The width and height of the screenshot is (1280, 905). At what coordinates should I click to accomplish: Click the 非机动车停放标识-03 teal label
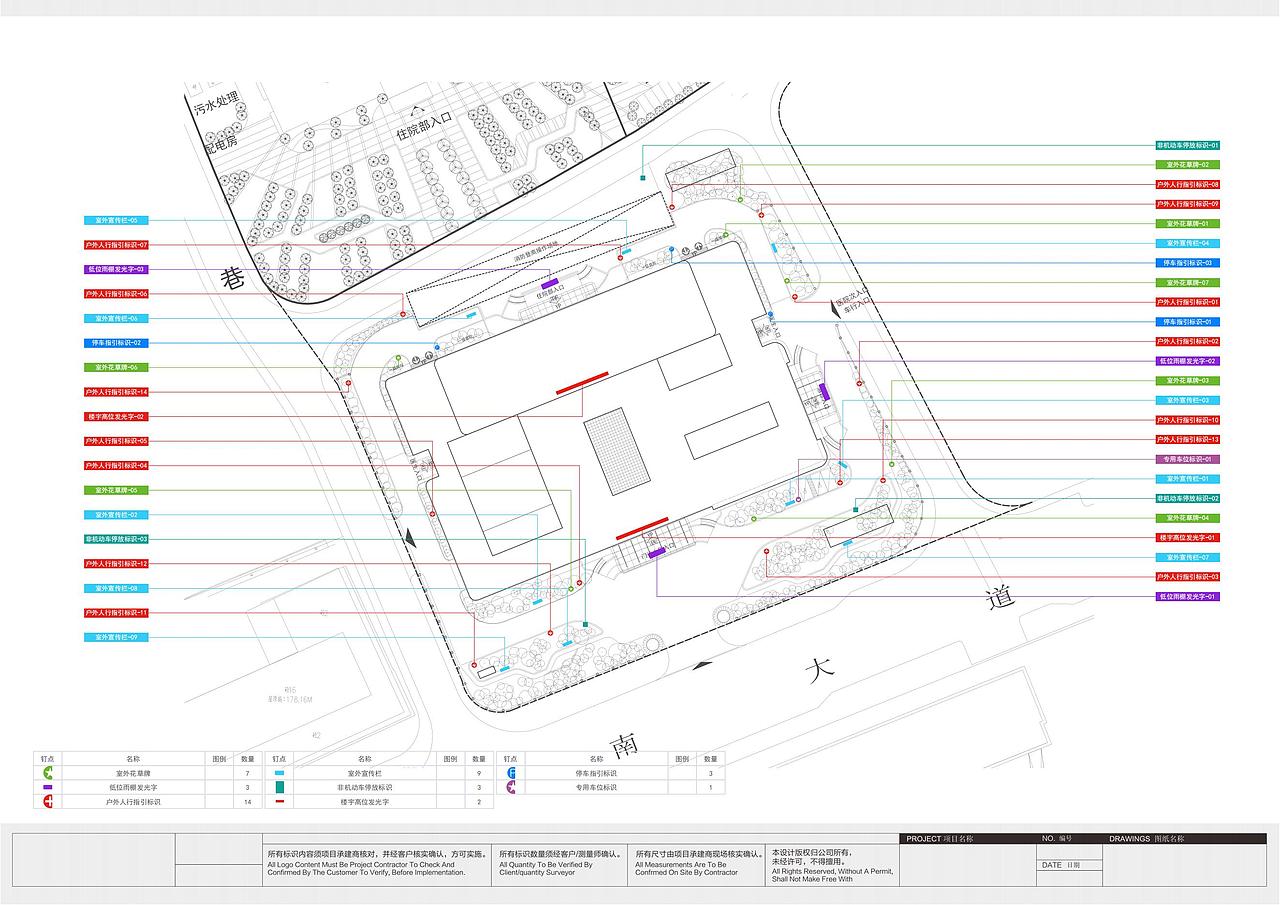tap(117, 539)
